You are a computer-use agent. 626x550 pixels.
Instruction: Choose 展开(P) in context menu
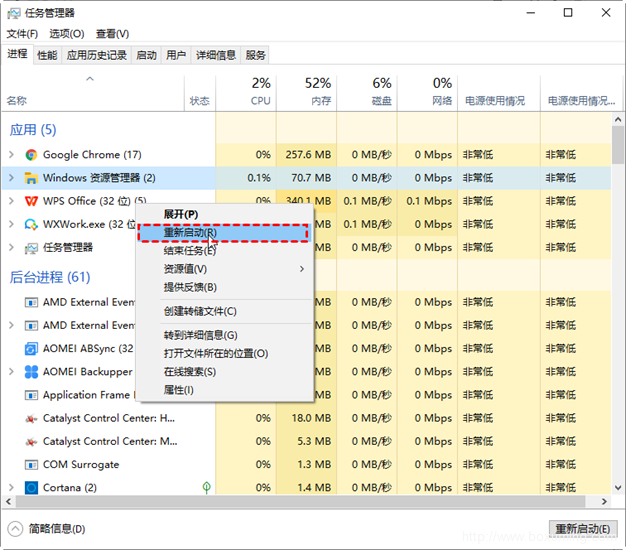(x=224, y=214)
